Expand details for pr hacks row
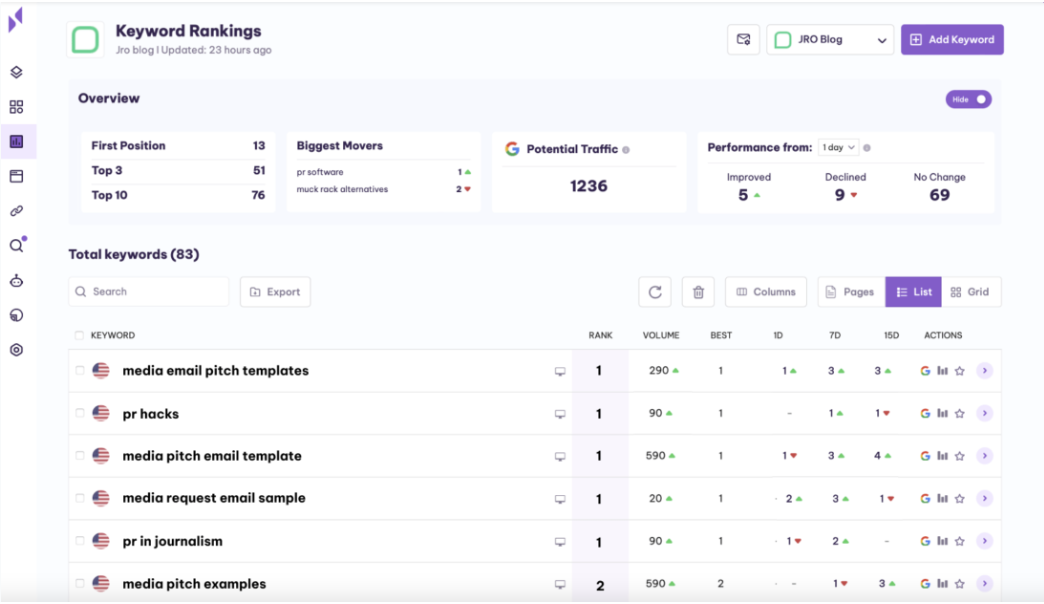 coord(985,413)
